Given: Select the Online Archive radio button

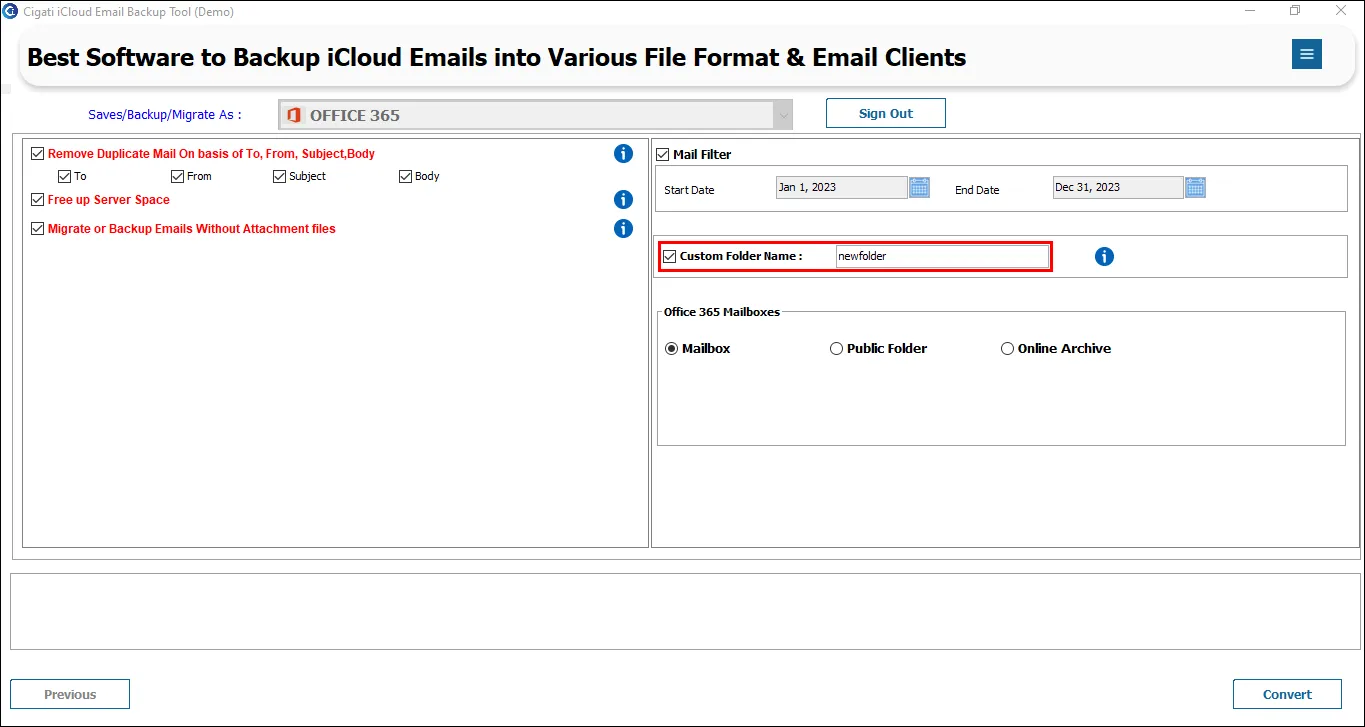Looking at the screenshot, I should coord(1008,349).
